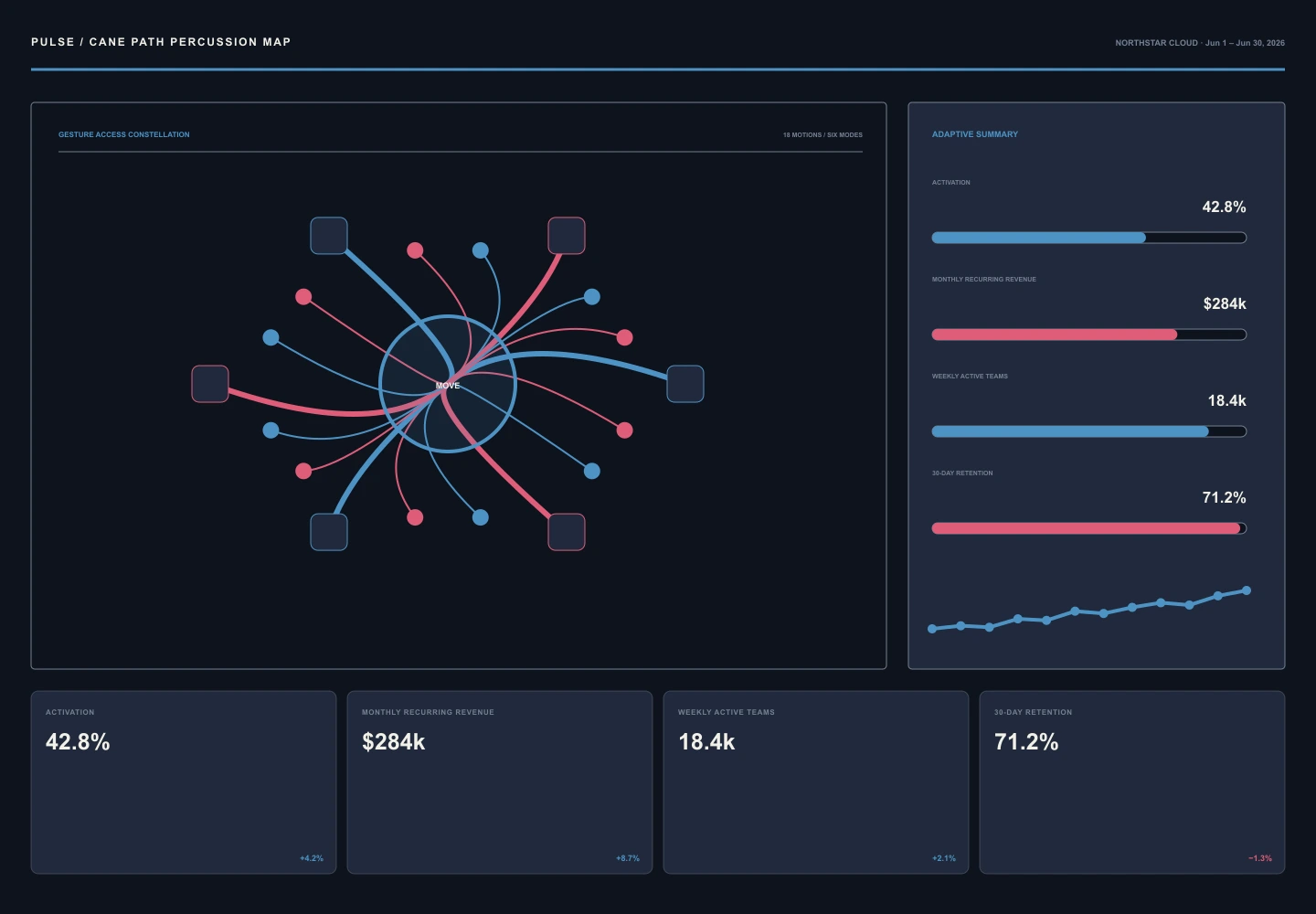Click the blue square node at constellation's top-left
1316x914 pixels.
329,236
